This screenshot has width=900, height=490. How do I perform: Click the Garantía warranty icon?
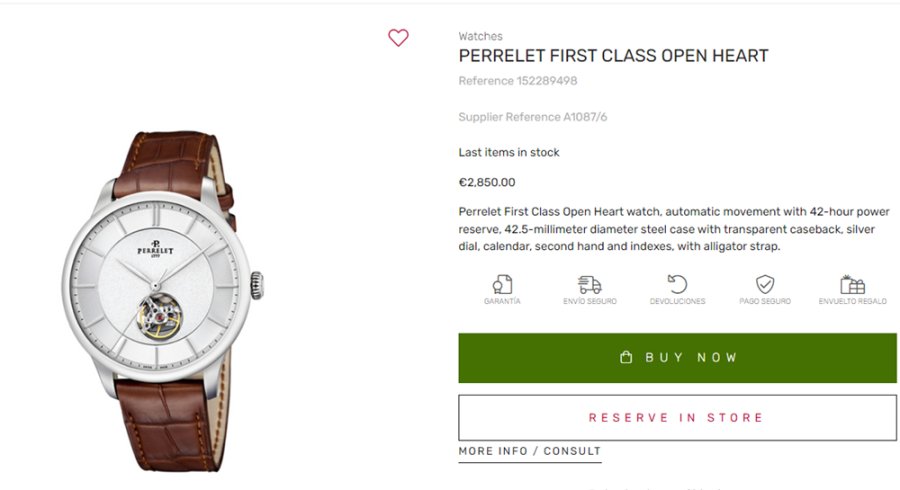pyautogui.click(x=502, y=284)
